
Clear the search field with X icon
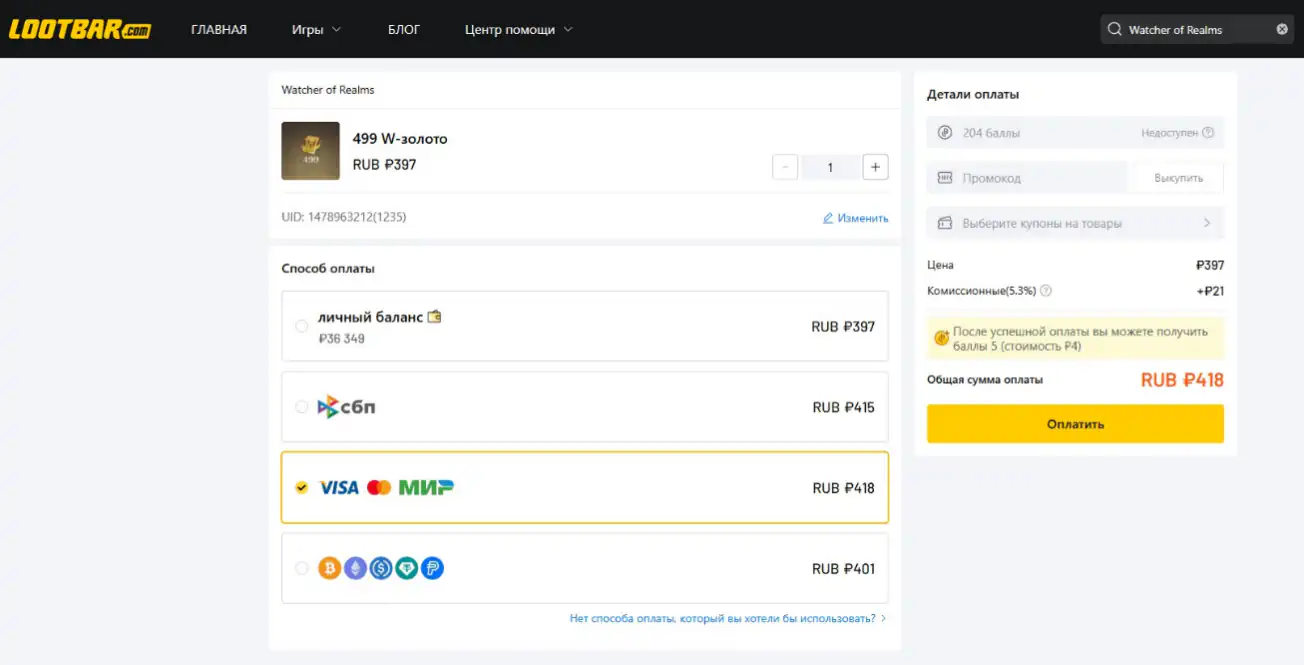[x=1282, y=29]
